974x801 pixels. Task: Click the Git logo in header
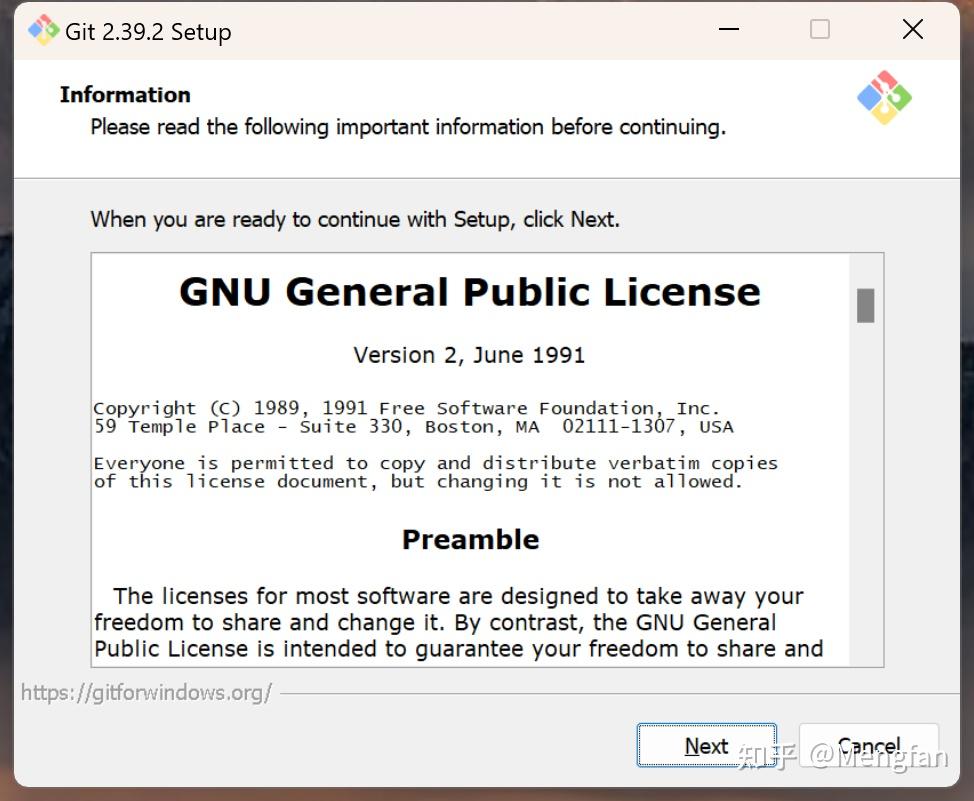coord(884,98)
